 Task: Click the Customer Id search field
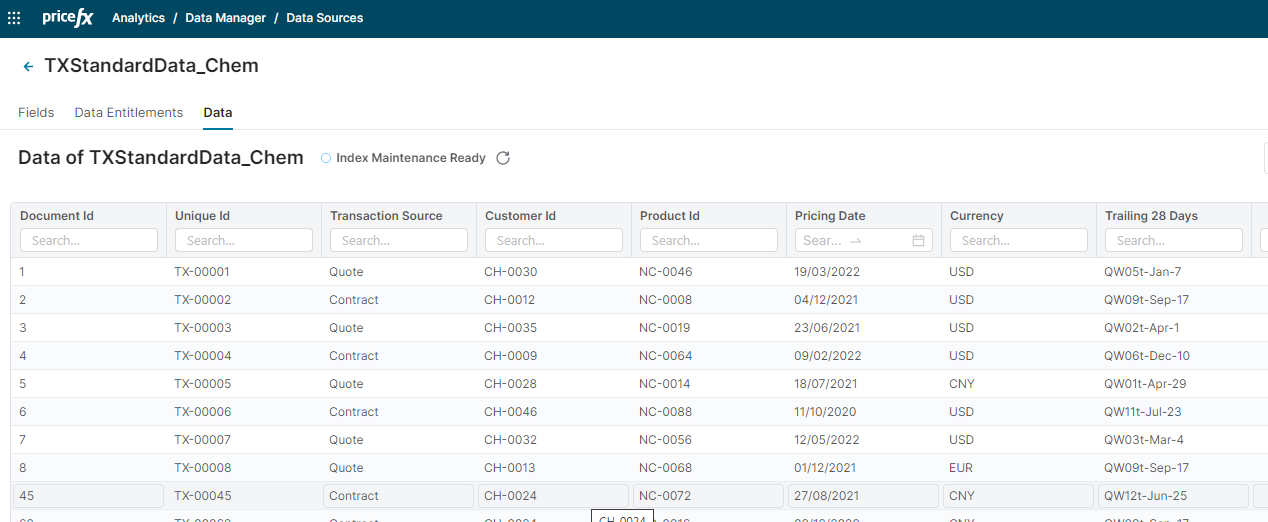click(554, 241)
